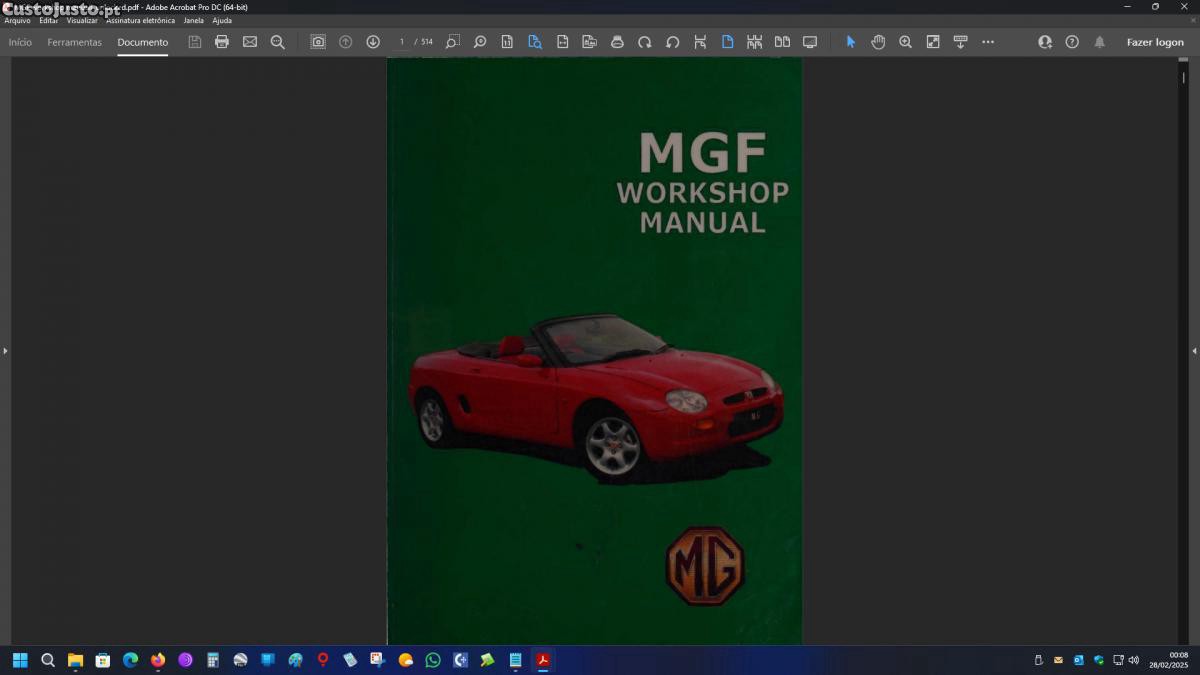Open the Visualizar menu

(82, 20)
